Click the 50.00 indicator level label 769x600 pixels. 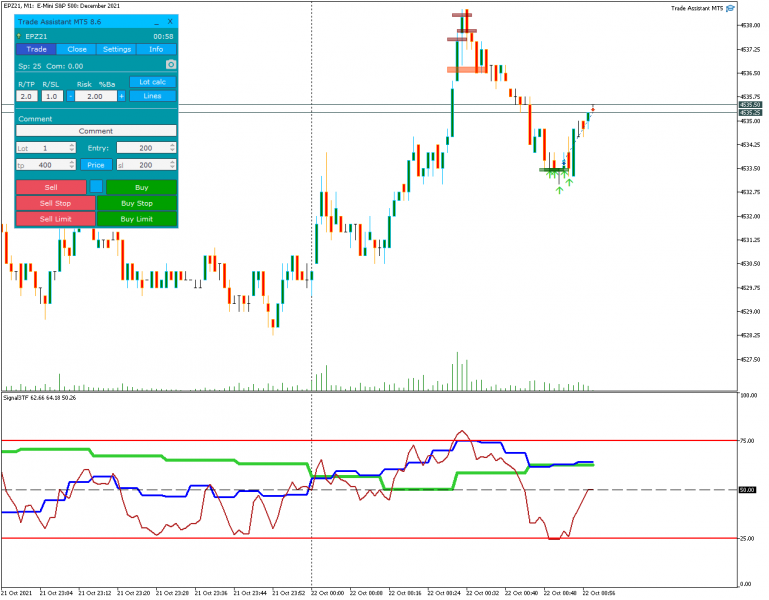(747, 490)
